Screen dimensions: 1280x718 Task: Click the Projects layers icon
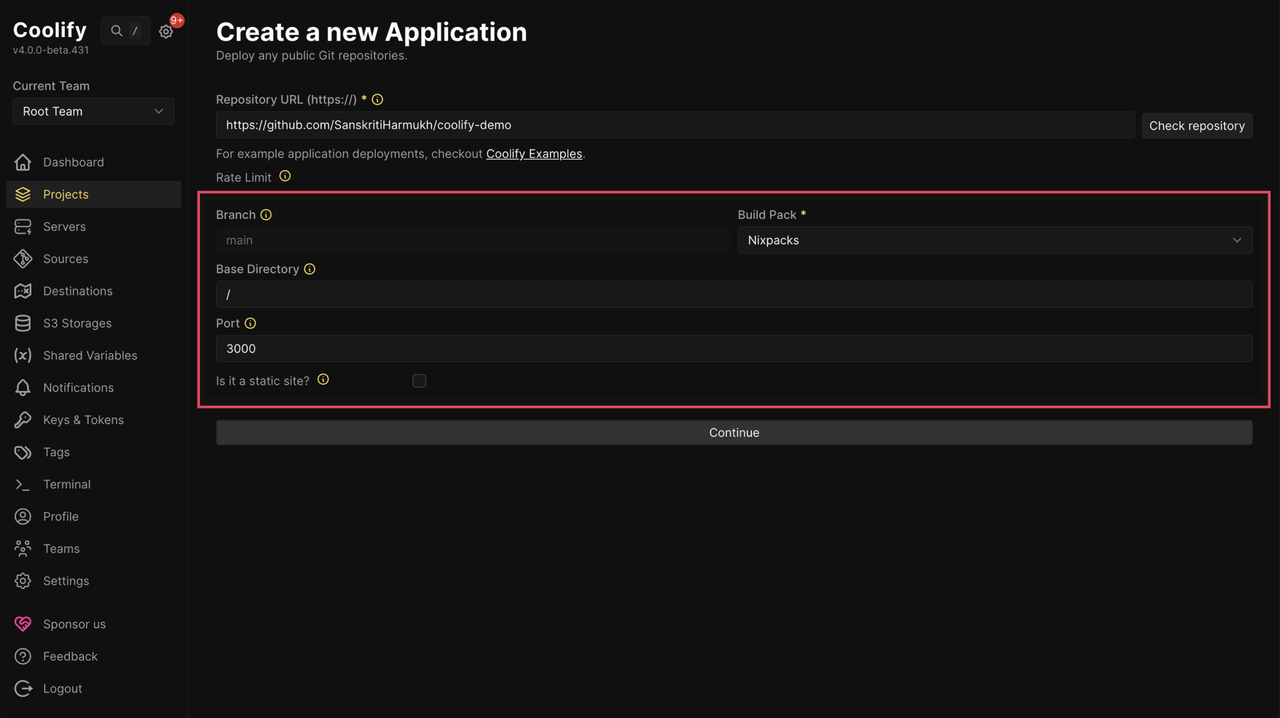click(x=23, y=194)
